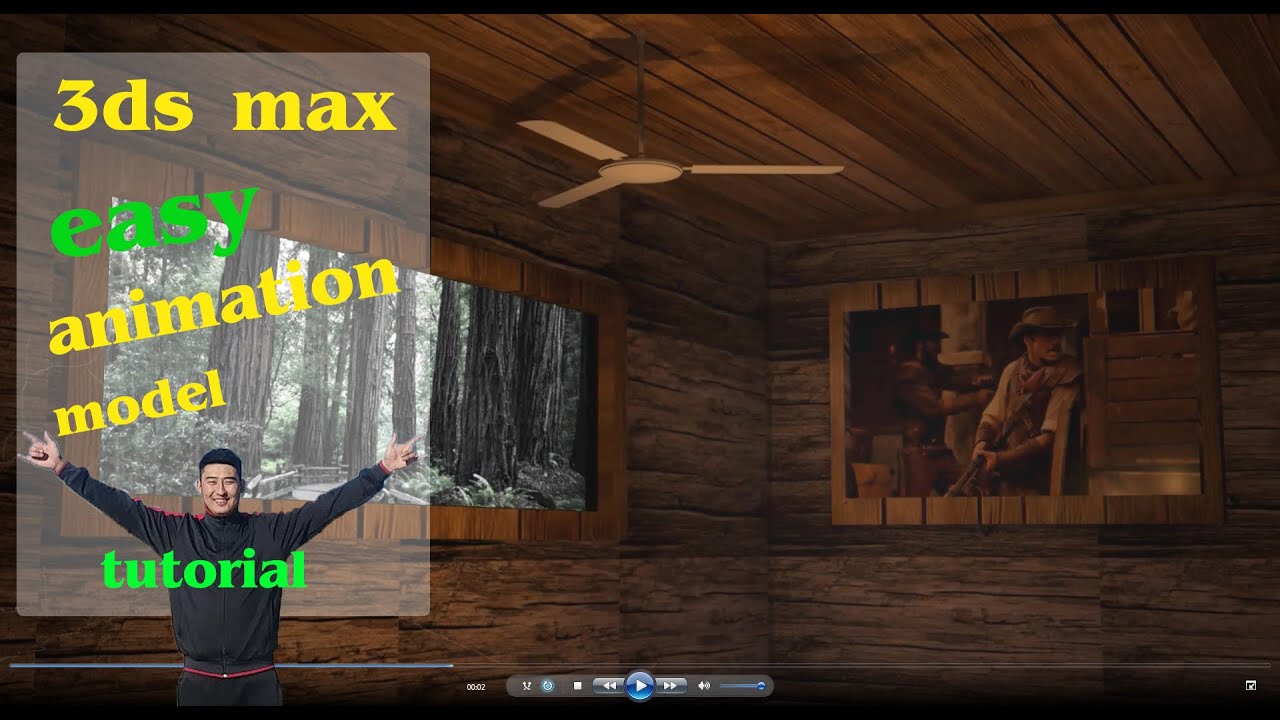This screenshot has height=720, width=1280.
Task: Click the seek progress bar
Action: pos(640,664)
